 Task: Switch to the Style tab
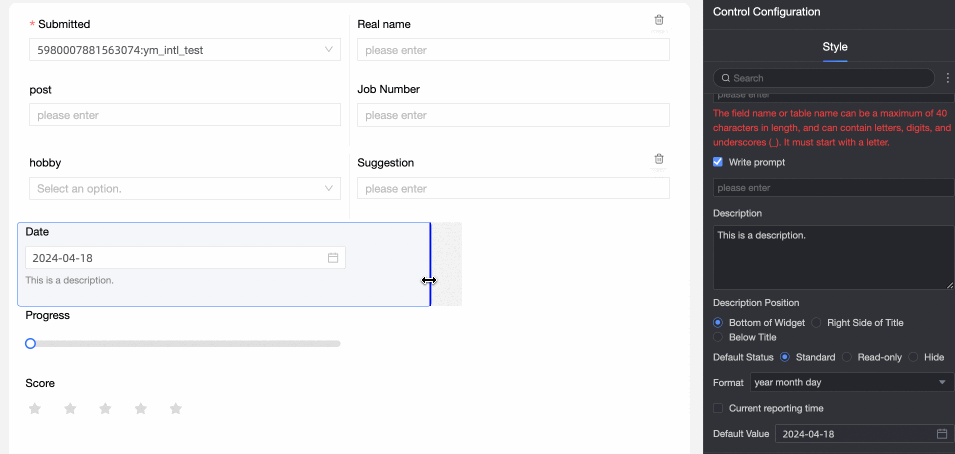coord(834,47)
